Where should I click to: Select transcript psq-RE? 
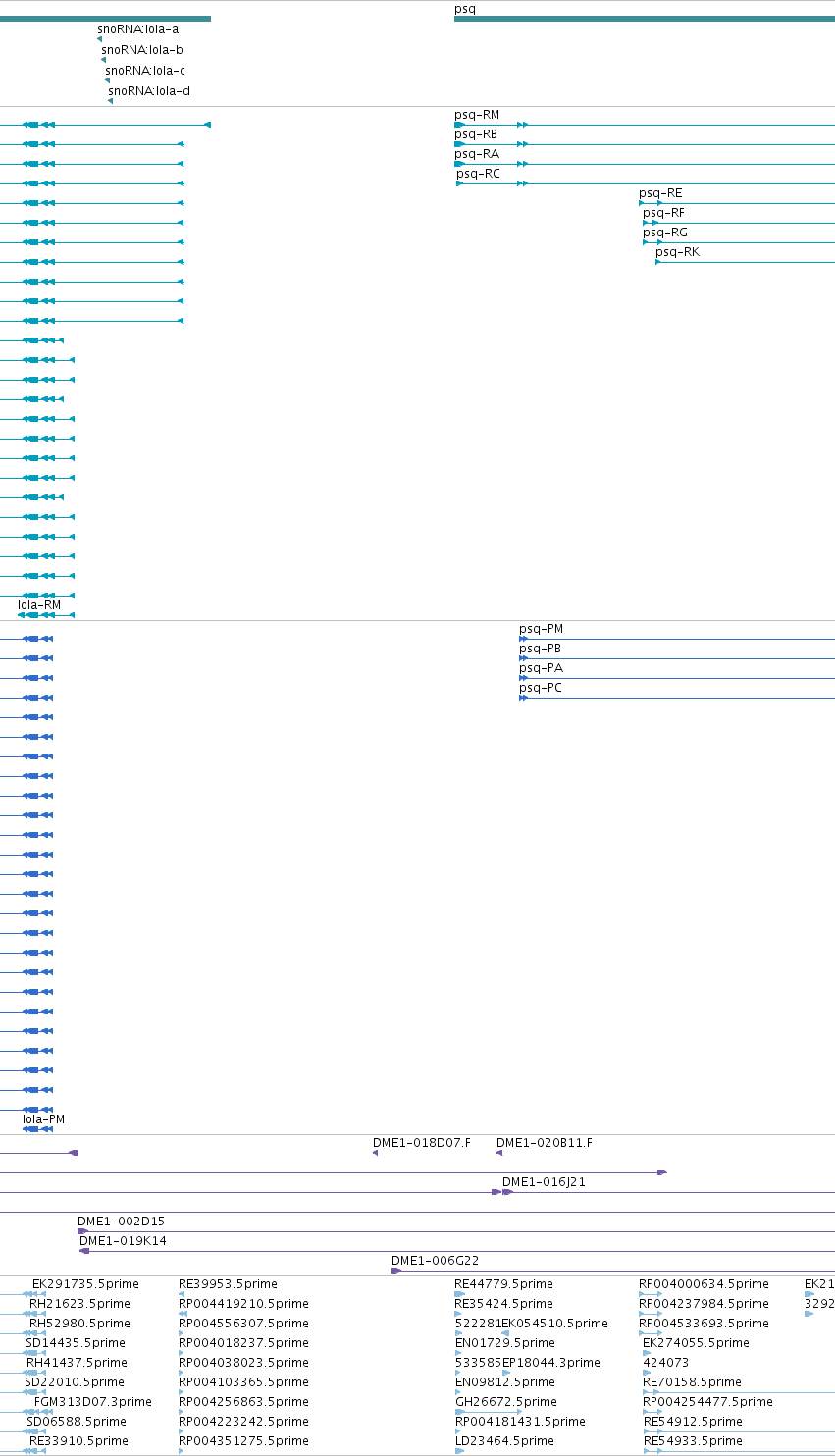point(660,193)
